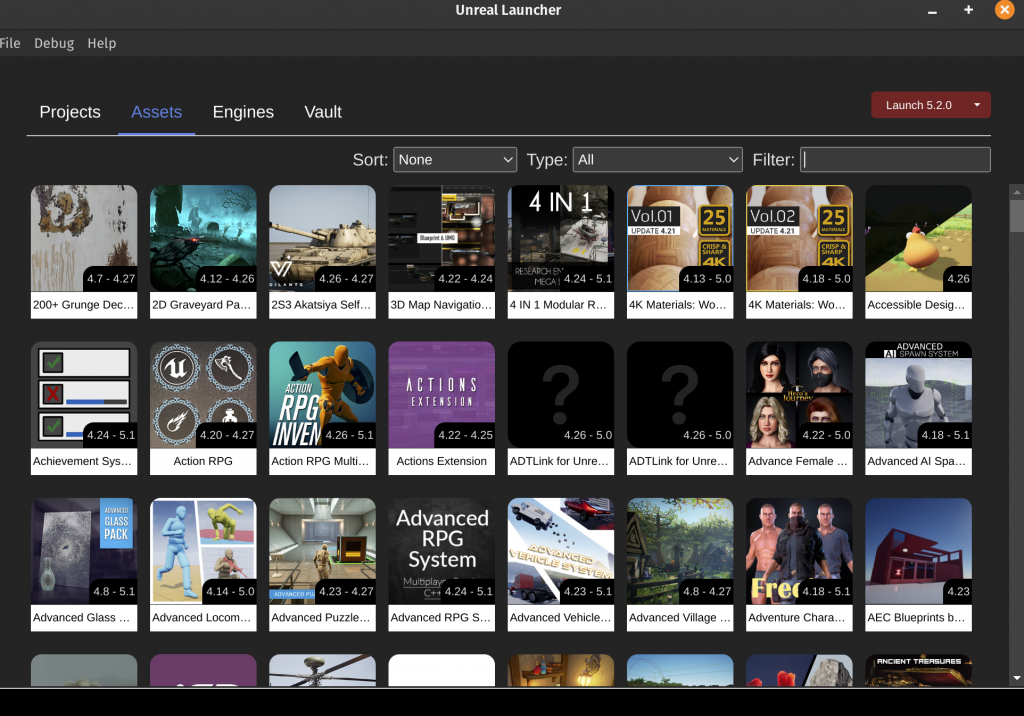
Task: Click the 'AEC Blueprints b...' asset label
Action: pyautogui.click(x=918, y=618)
